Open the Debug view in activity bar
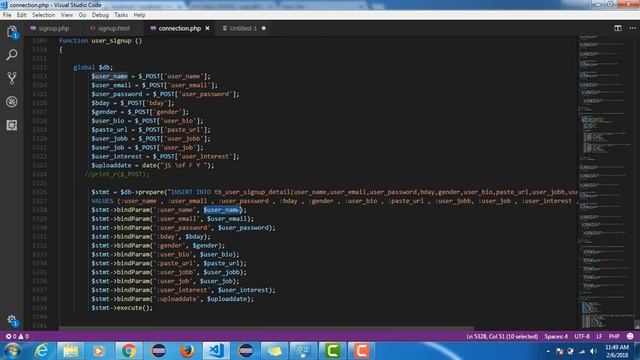Viewport: 640px width, 360px height. [x=12, y=102]
